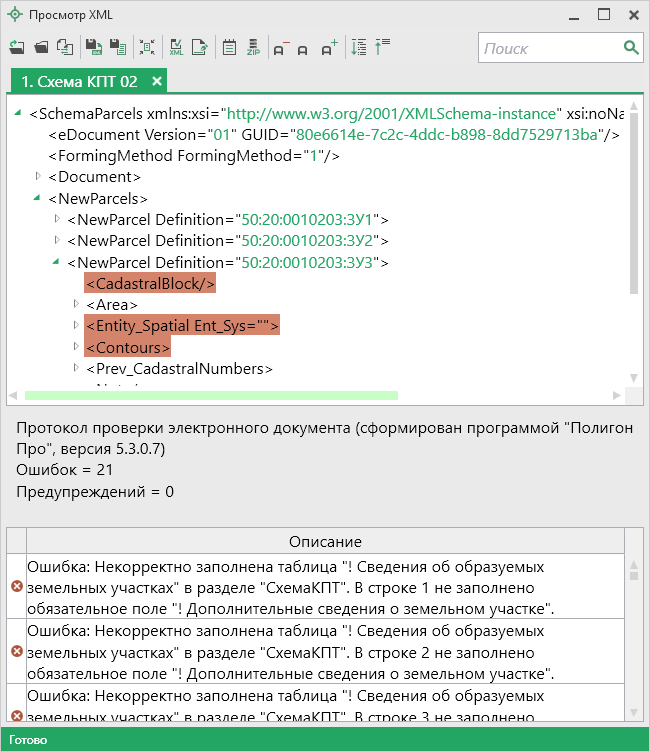The width and height of the screenshot is (650, 752).
Task: Click the open folder icon in toolbar
Action: [41, 47]
